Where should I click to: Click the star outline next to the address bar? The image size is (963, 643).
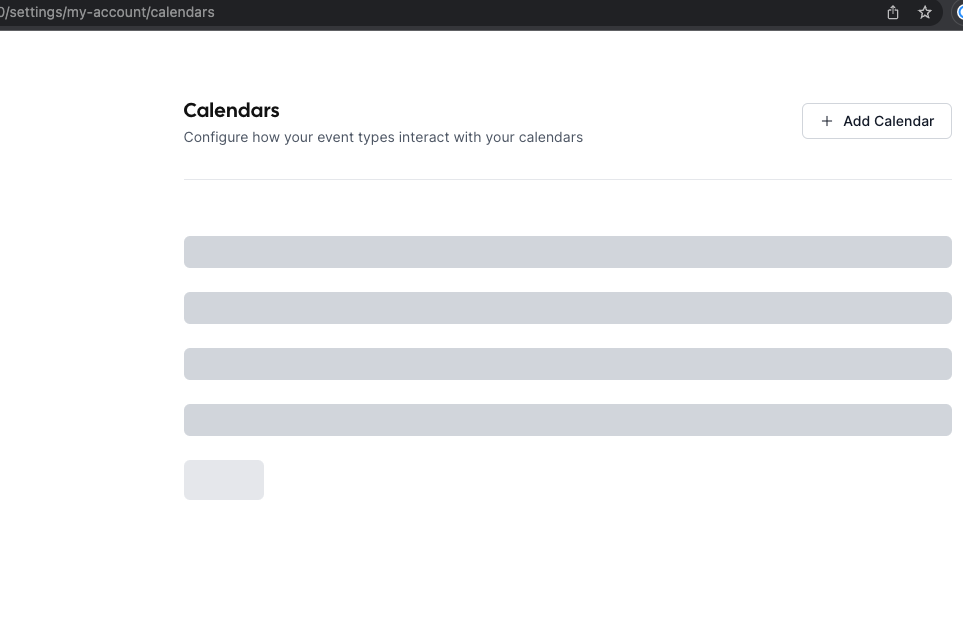coord(925,12)
